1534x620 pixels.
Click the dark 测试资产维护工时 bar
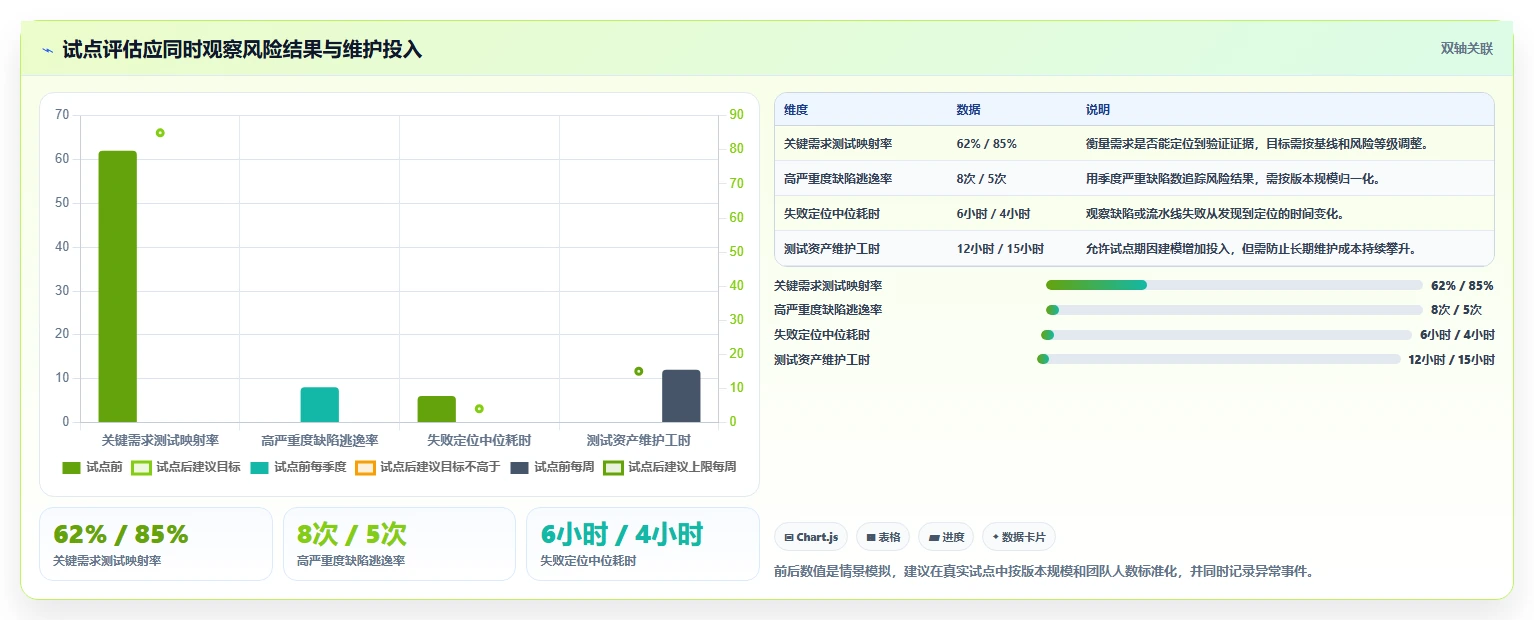[681, 396]
